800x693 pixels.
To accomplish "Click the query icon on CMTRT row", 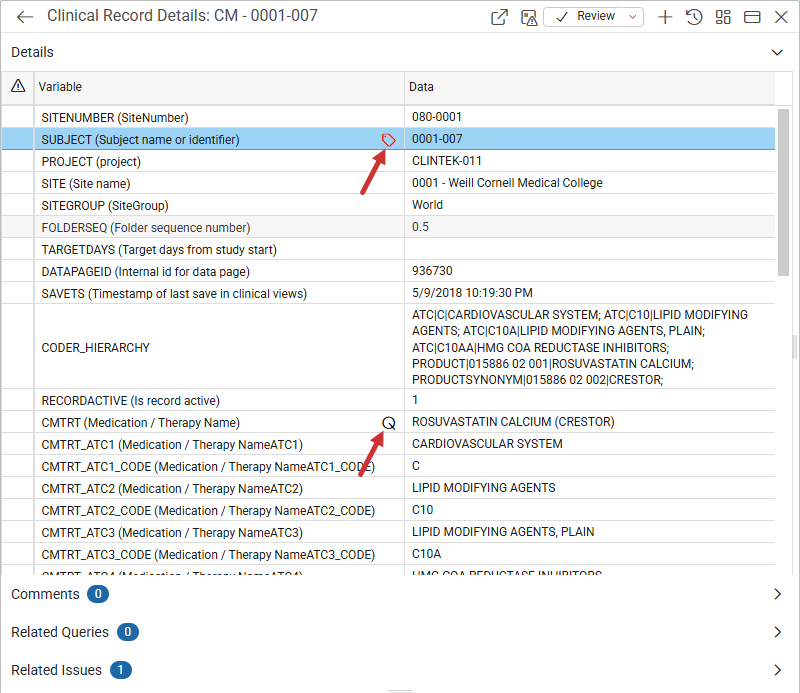I will pos(389,423).
